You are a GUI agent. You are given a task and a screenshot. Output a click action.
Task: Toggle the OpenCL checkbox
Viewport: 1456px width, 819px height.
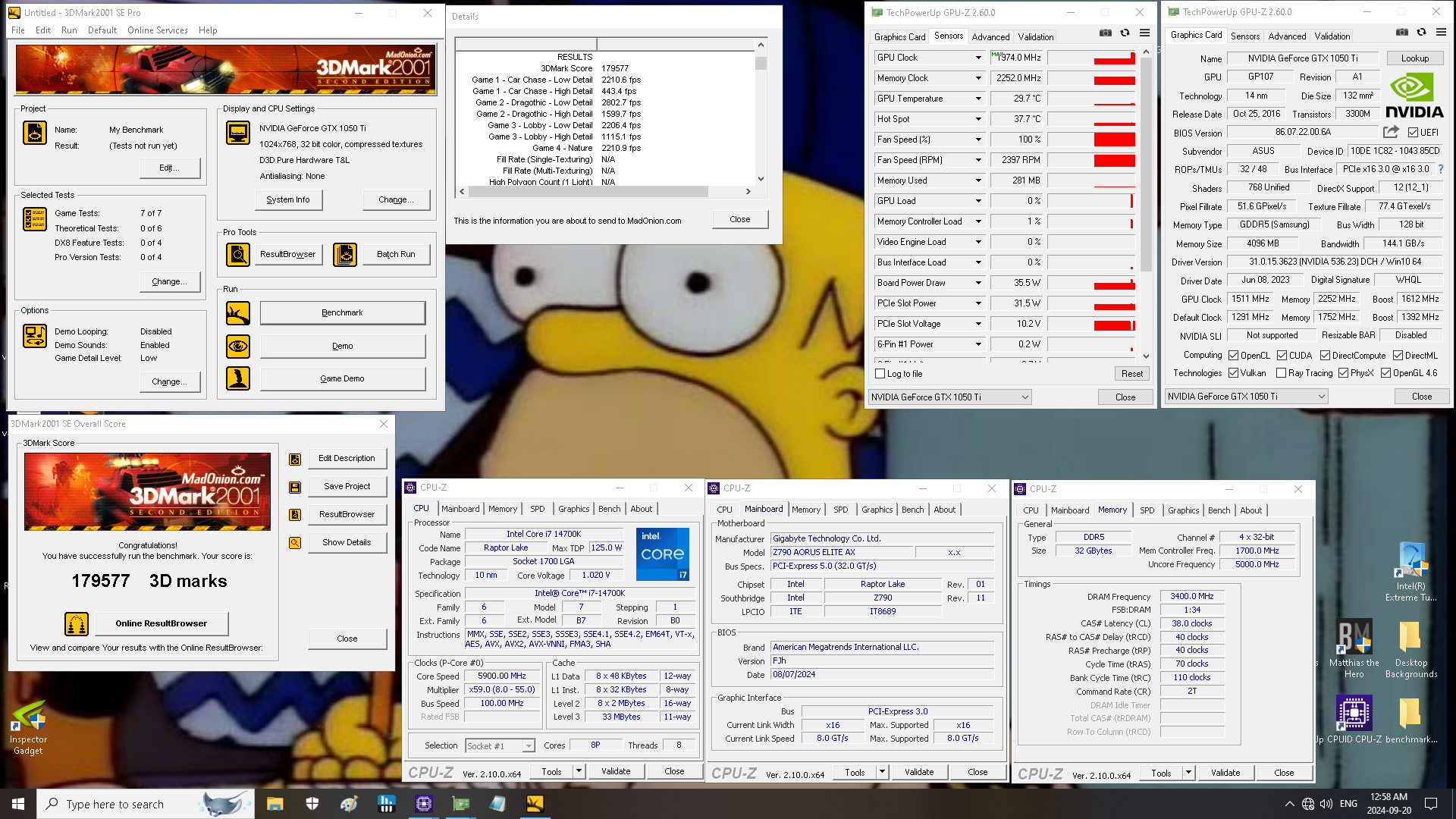click(x=1234, y=356)
